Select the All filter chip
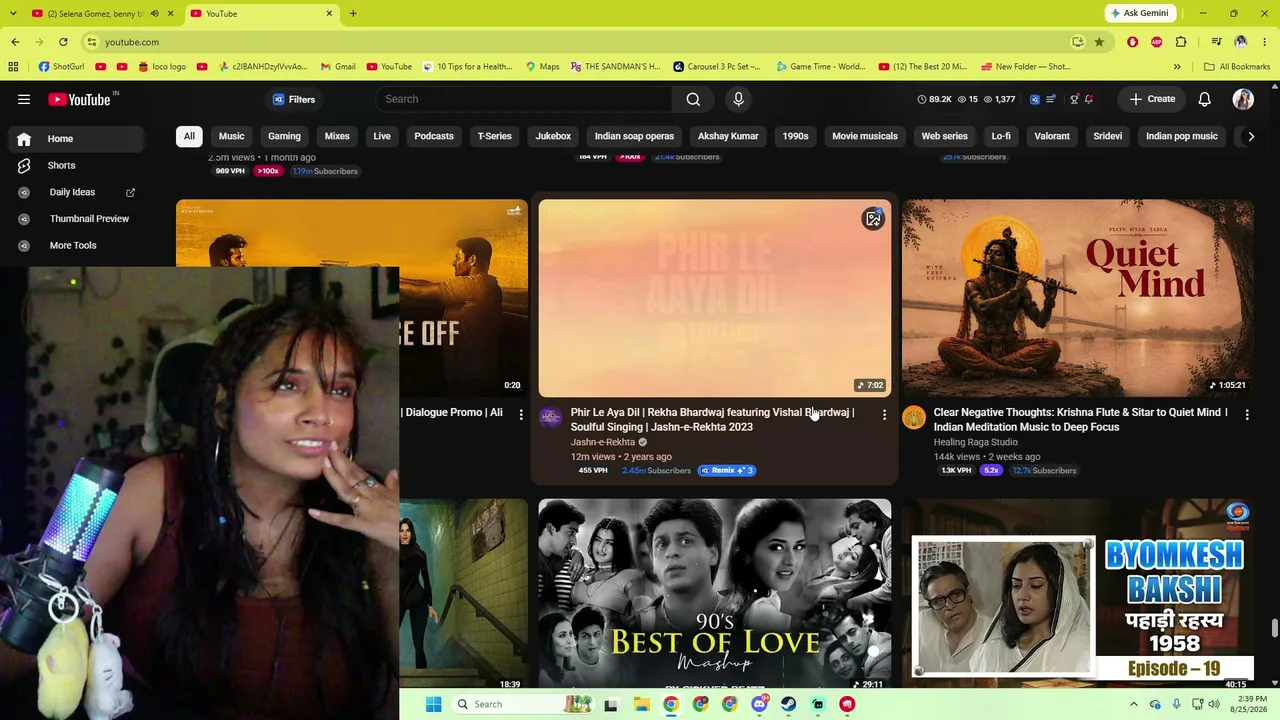Viewport: 1280px width, 720px height. (189, 136)
